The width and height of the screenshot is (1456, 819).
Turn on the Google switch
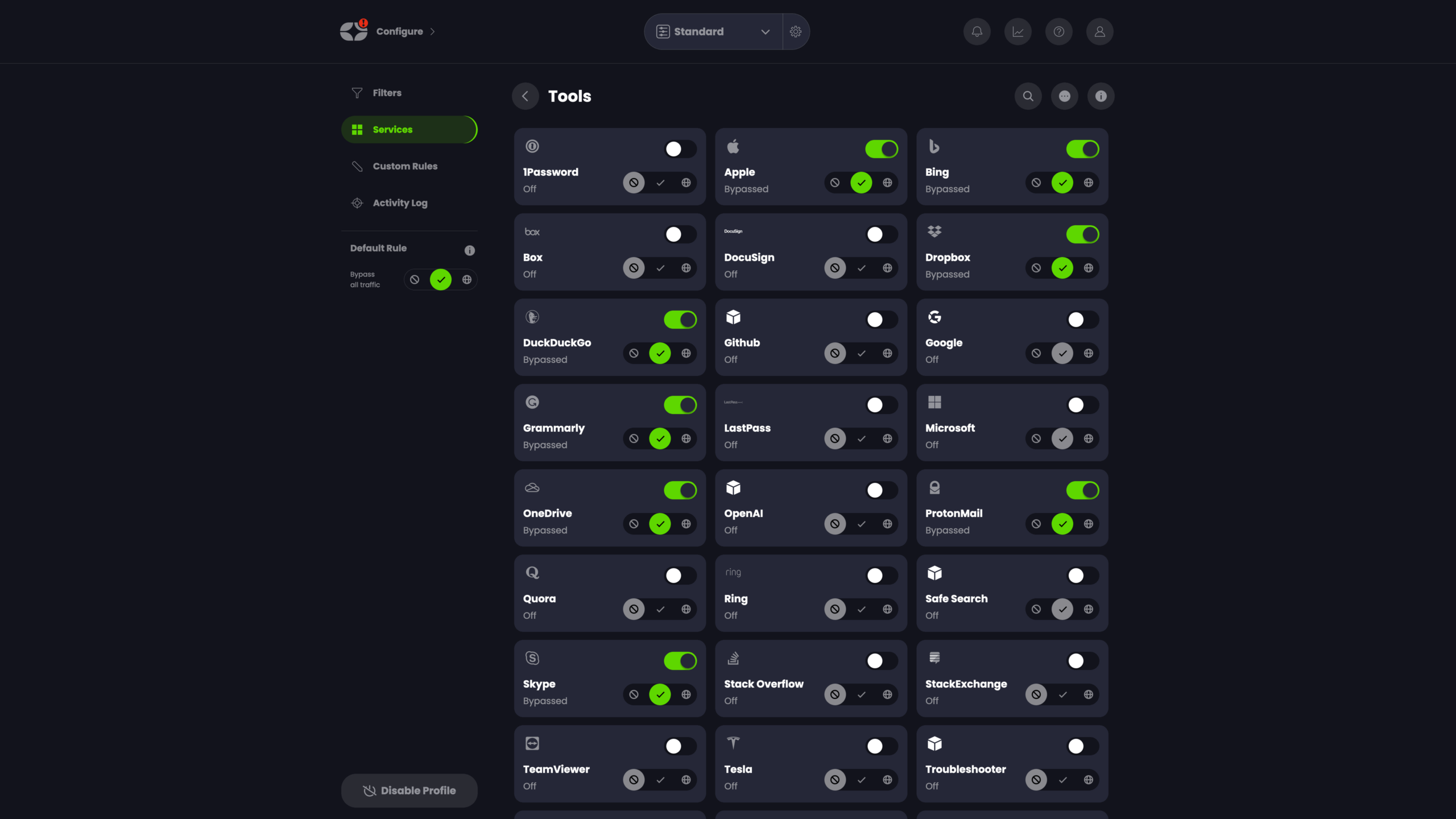(1082, 320)
